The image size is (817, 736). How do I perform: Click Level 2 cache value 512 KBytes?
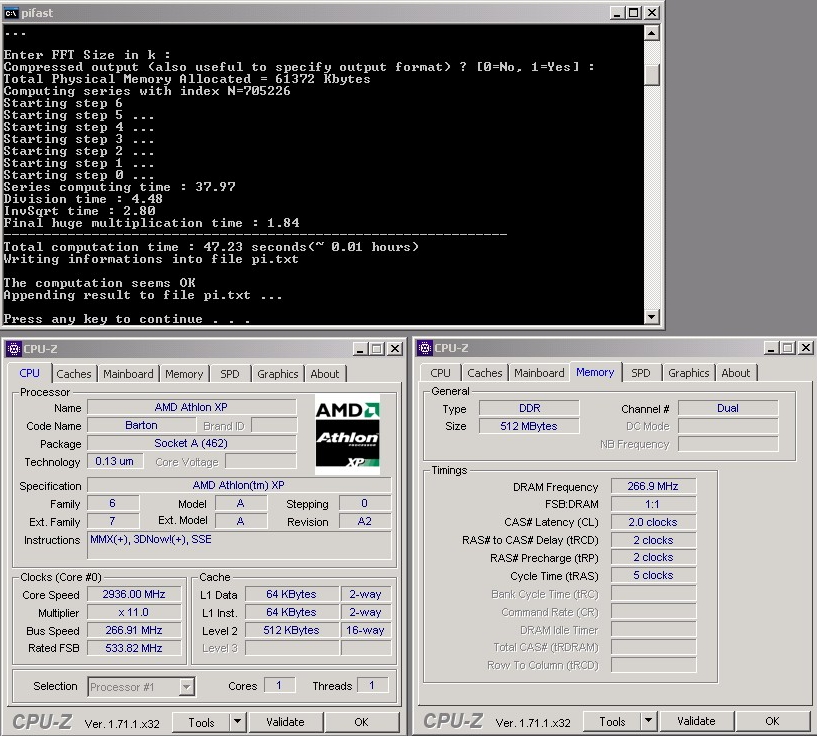tap(291, 630)
